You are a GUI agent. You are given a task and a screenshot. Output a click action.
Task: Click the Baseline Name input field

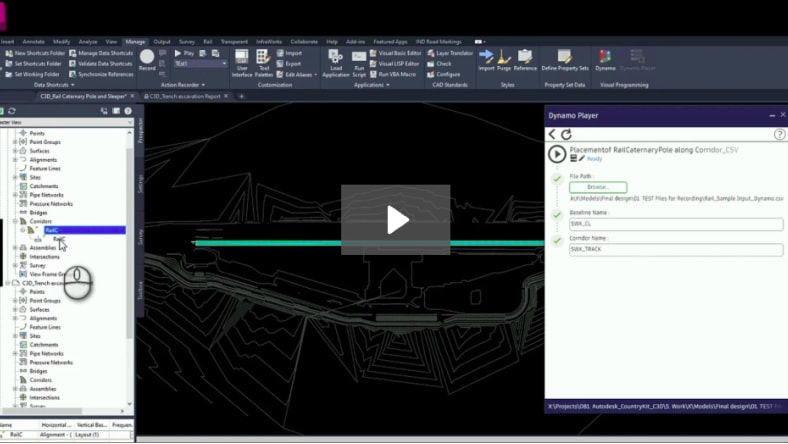676,224
